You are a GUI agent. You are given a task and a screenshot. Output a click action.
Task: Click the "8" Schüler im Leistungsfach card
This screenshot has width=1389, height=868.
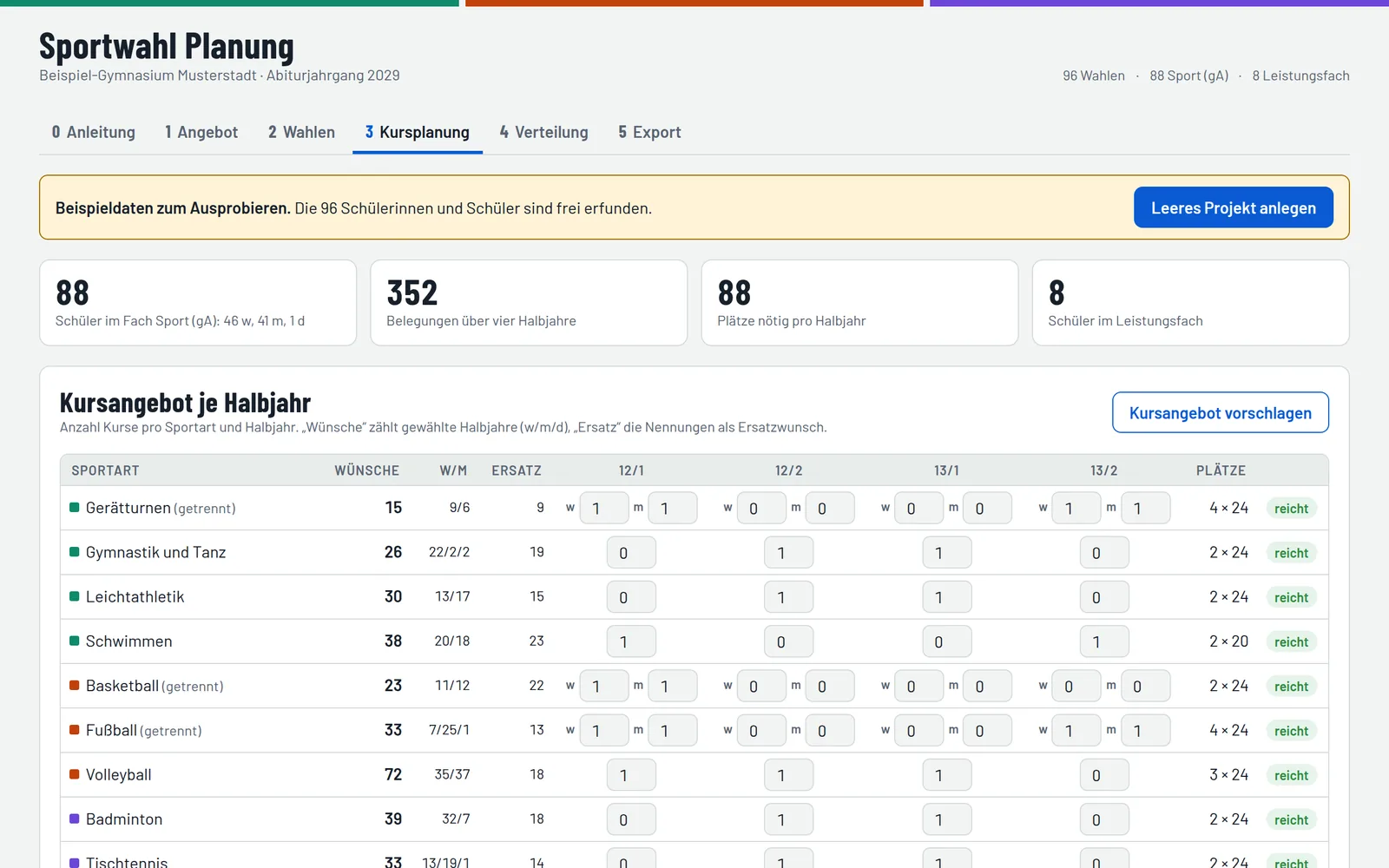[x=1190, y=303]
